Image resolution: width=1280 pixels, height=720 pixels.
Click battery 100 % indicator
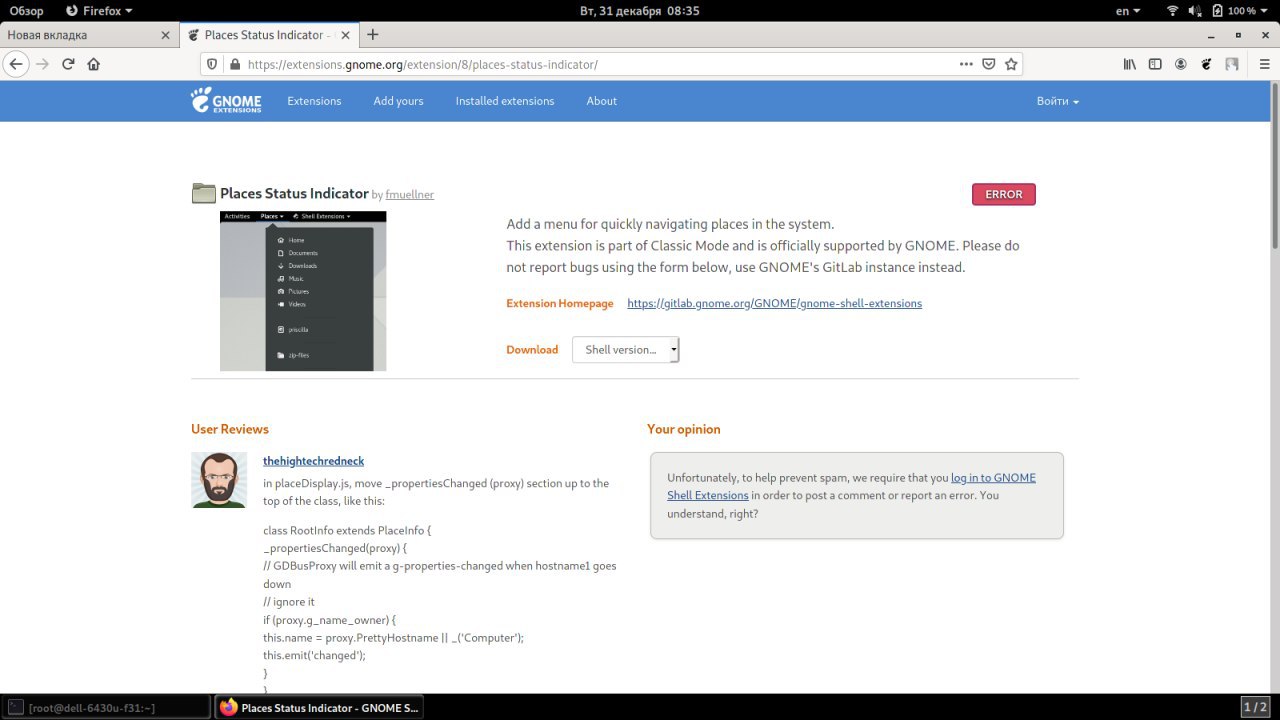pyautogui.click(x=1234, y=11)
